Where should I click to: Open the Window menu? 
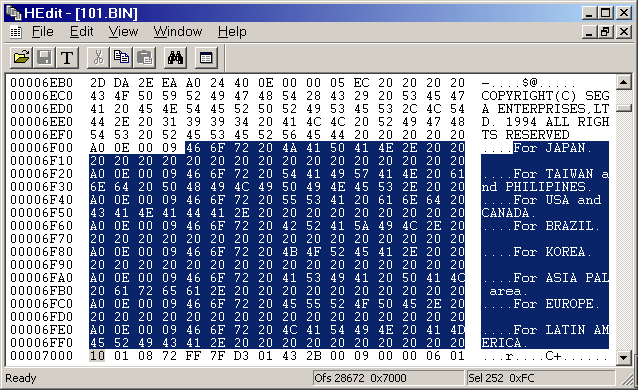click(x=177, y=32)
